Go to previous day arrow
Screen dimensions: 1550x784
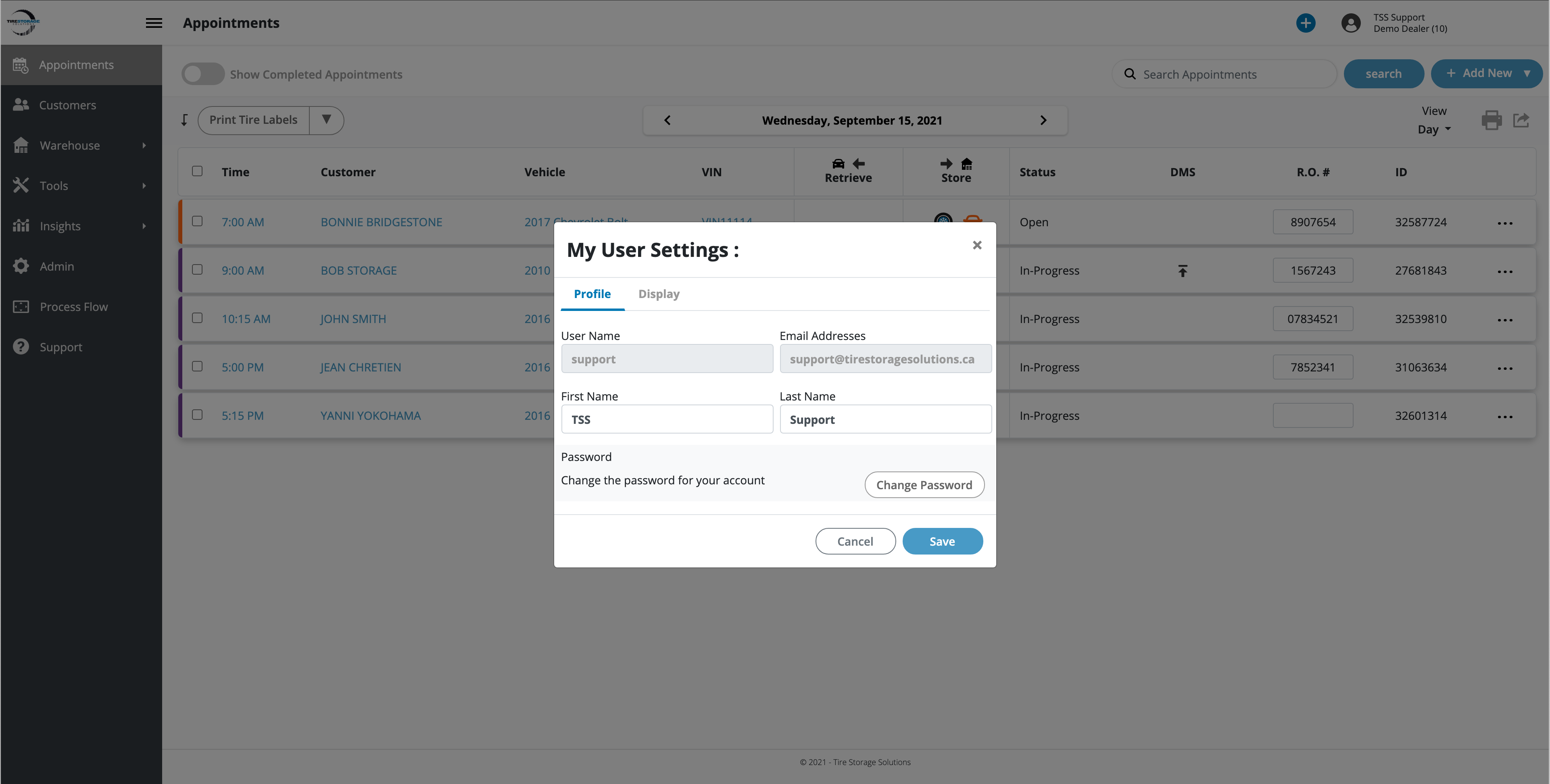[667, 120]
